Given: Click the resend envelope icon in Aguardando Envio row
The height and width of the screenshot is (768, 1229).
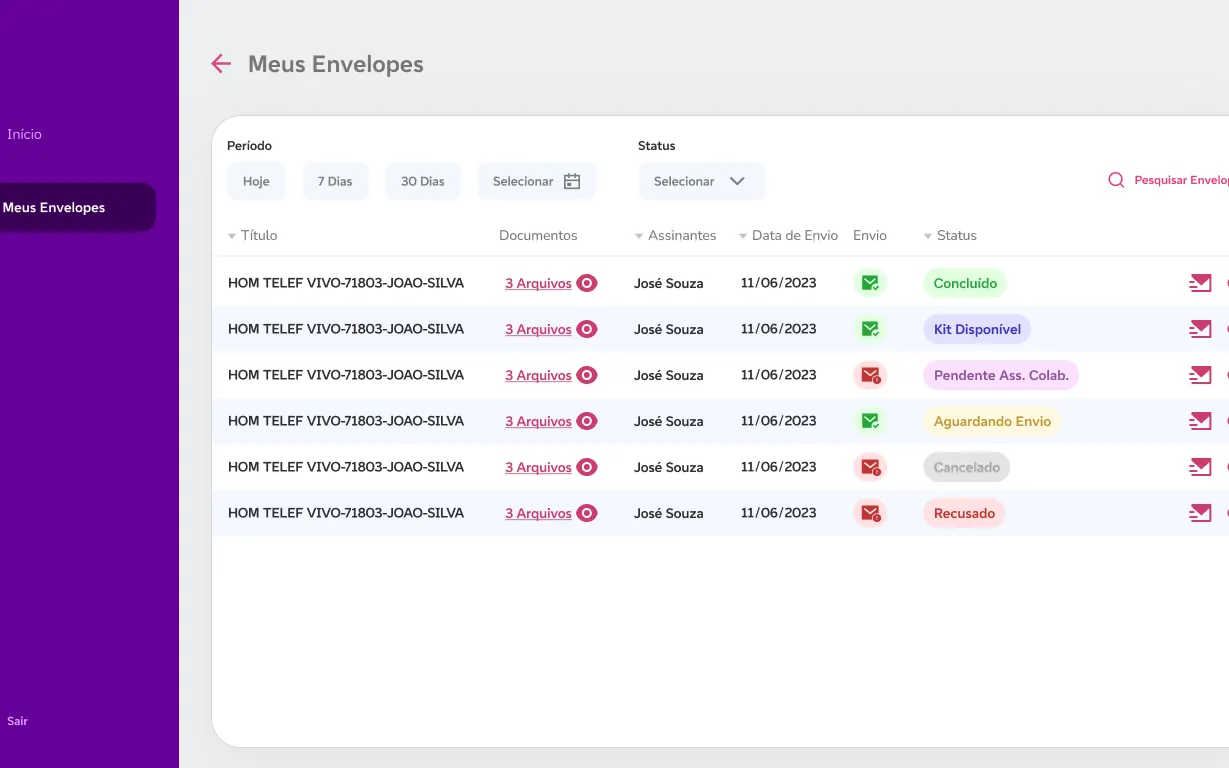Looking at the screenshot, I should pyautogui.click(x=1200, y=421).
